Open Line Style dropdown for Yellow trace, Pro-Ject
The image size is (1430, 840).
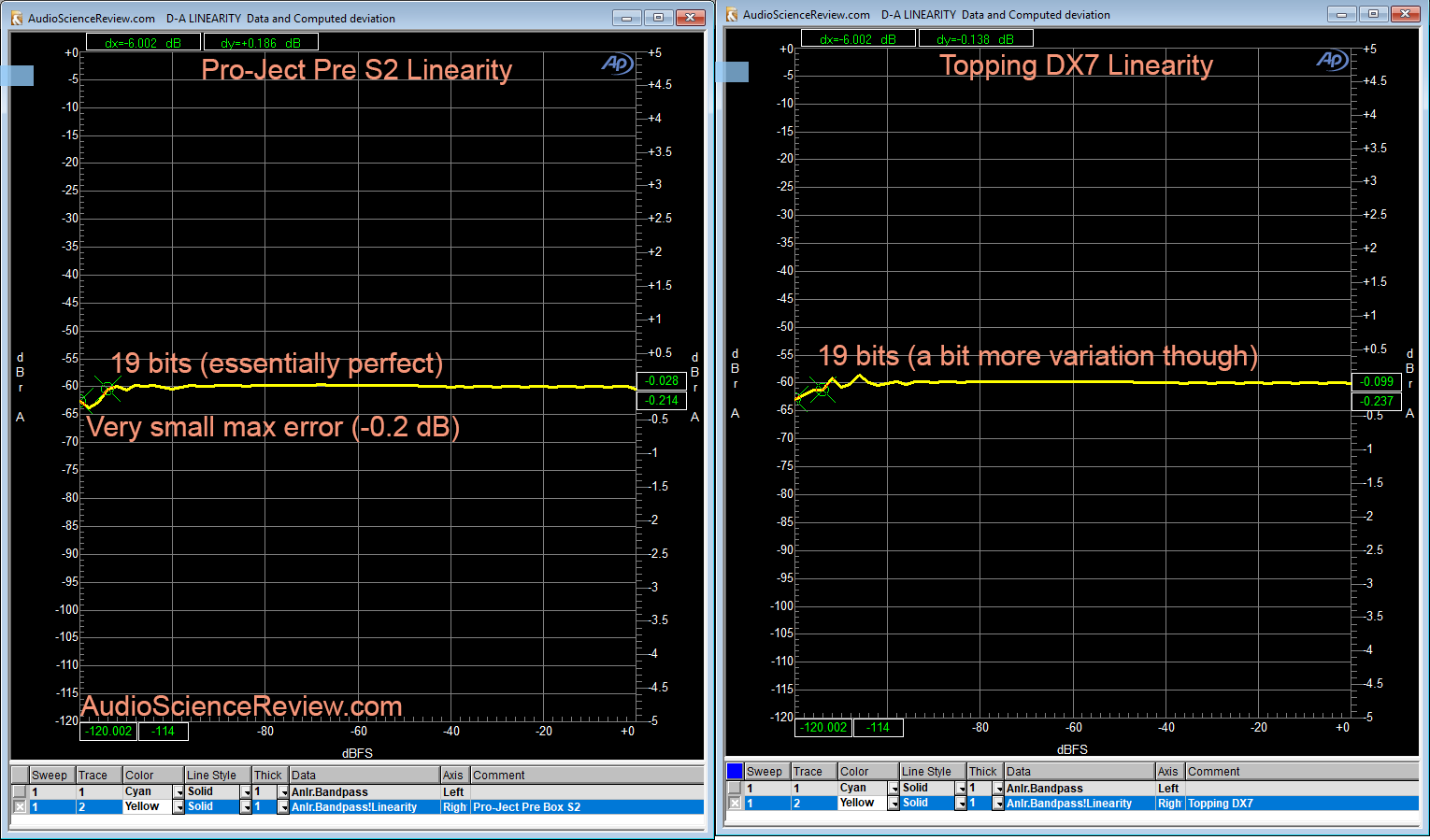246,807
